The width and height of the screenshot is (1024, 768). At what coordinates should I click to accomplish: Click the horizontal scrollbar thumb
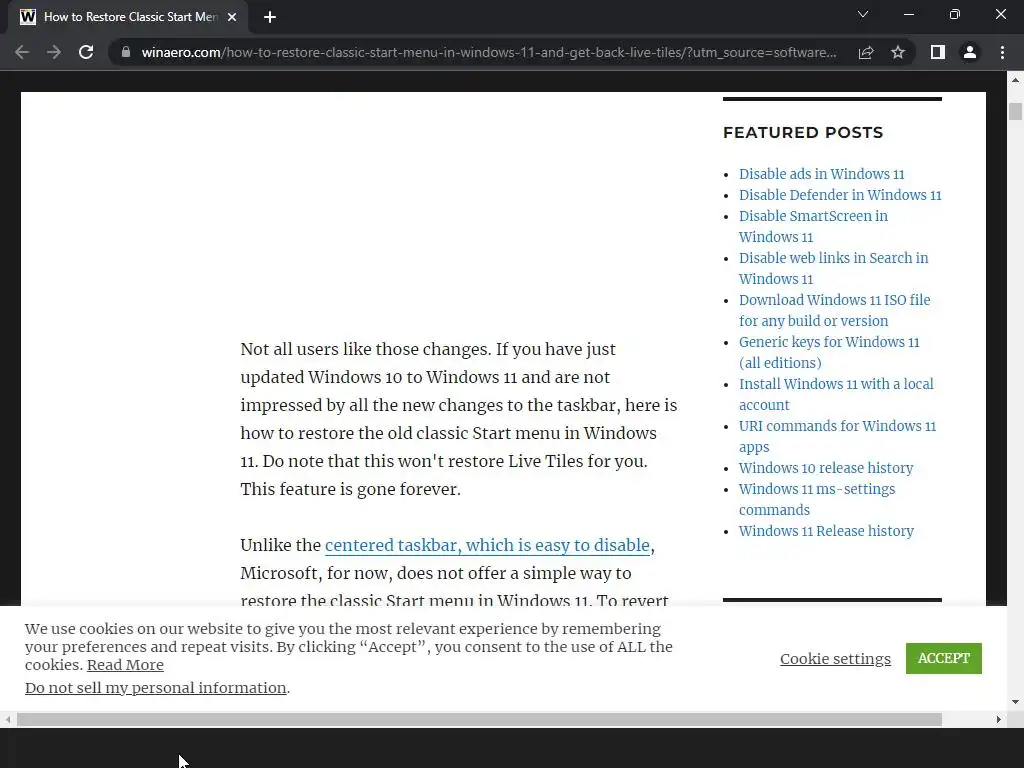coord(479,720)
